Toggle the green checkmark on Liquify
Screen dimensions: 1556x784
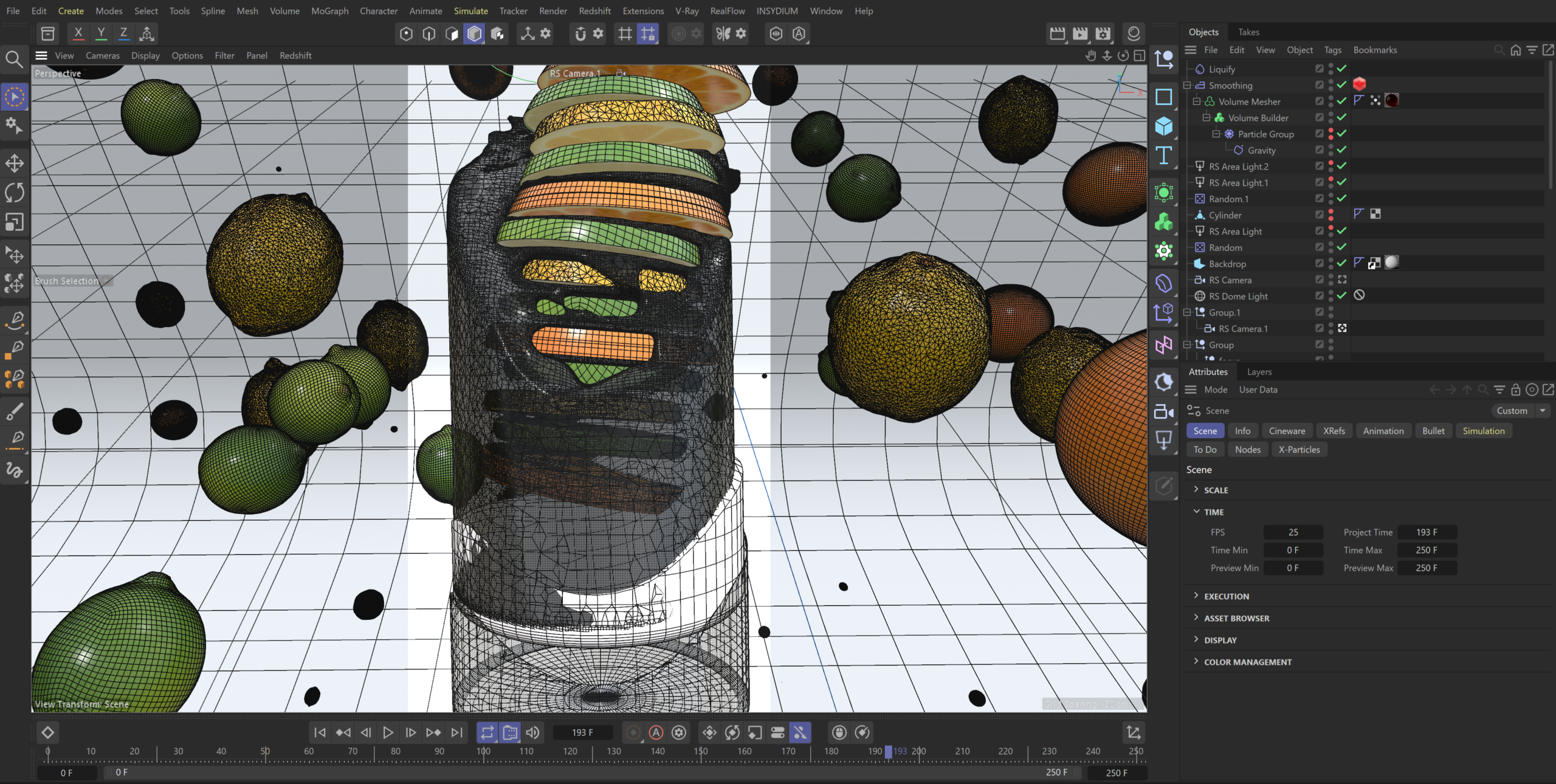[1341, 69]
